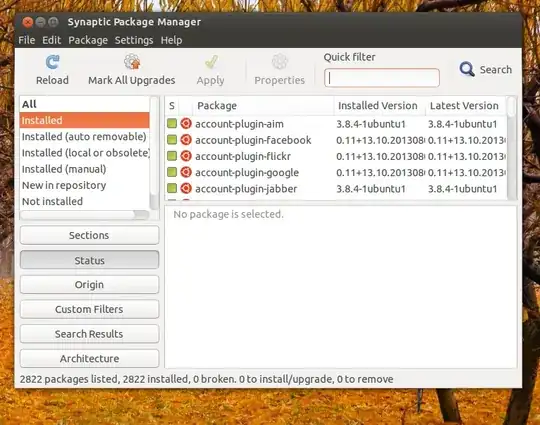Select the account-plugin-google package name
This screenshot has height=425, width=540.
(247, 173)
